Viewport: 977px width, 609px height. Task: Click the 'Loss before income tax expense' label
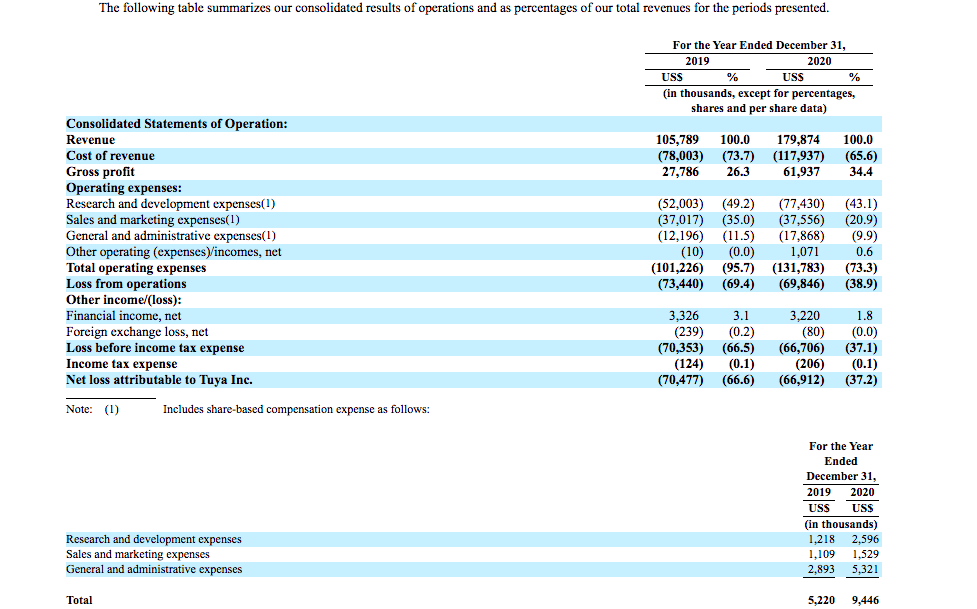(155, 348)
